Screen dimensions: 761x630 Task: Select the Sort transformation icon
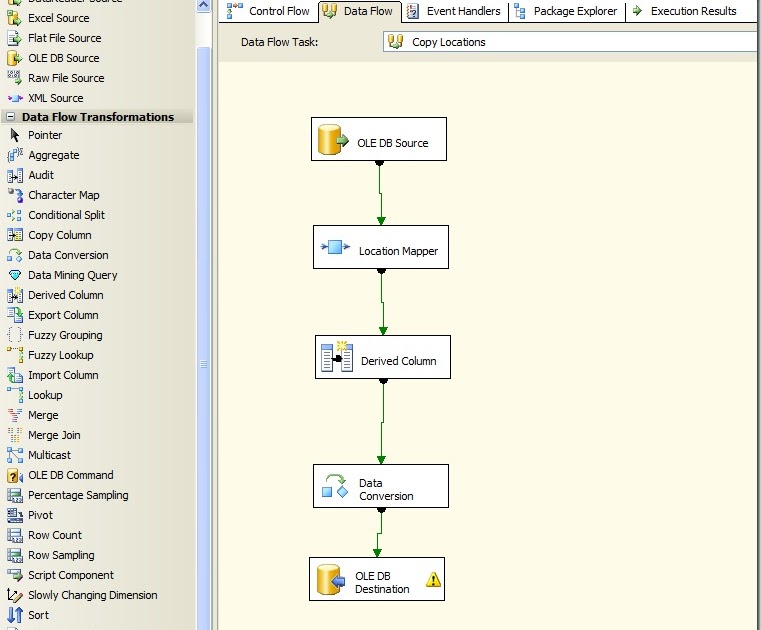(14, 615)
